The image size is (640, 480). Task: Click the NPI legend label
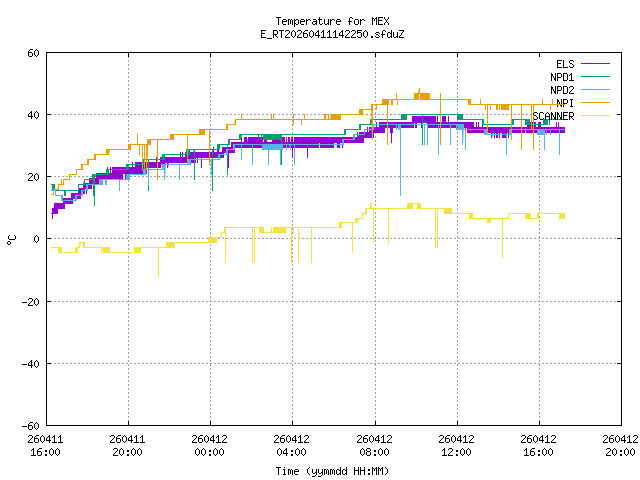click(x=565, y=103)
